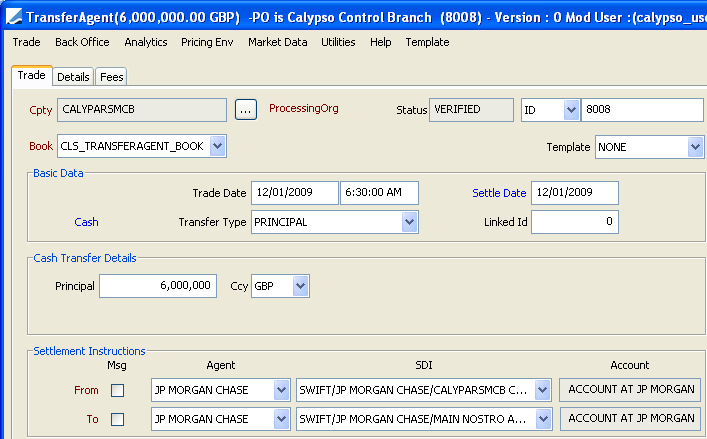The image size is (707, 439).
Task: Click the Cpty field showing CALYPARSMCB
Action: click(x=142, y=110)
